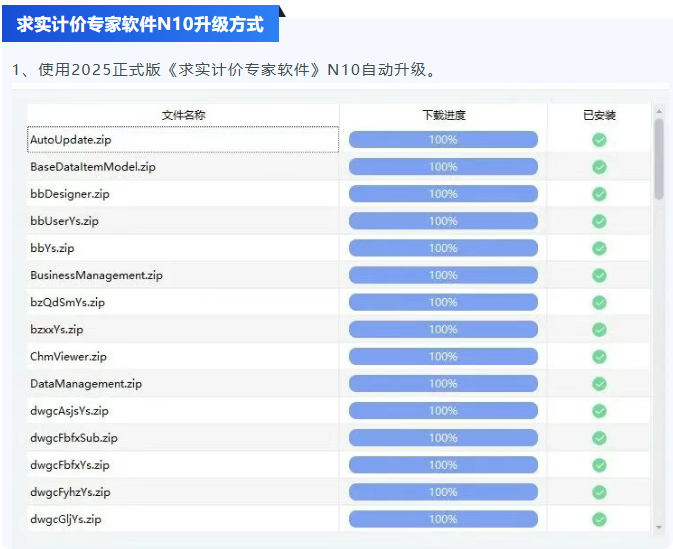This screenshot has width=673, height=549.
Task: Click installed checkmark for bbUserYs.zip
Action: pos(599,221)
